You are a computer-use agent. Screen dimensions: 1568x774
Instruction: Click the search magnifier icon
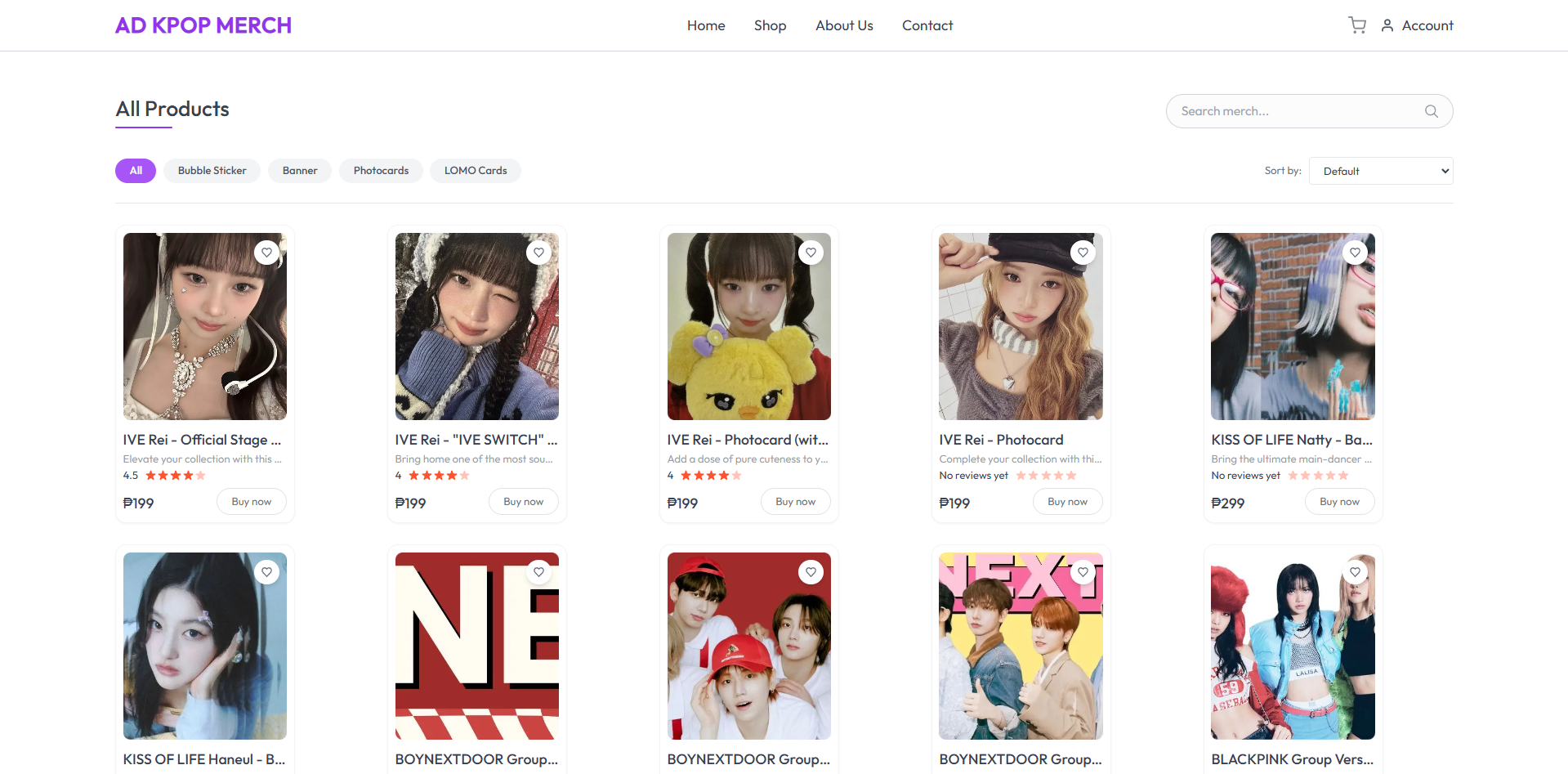[1432, 111]
